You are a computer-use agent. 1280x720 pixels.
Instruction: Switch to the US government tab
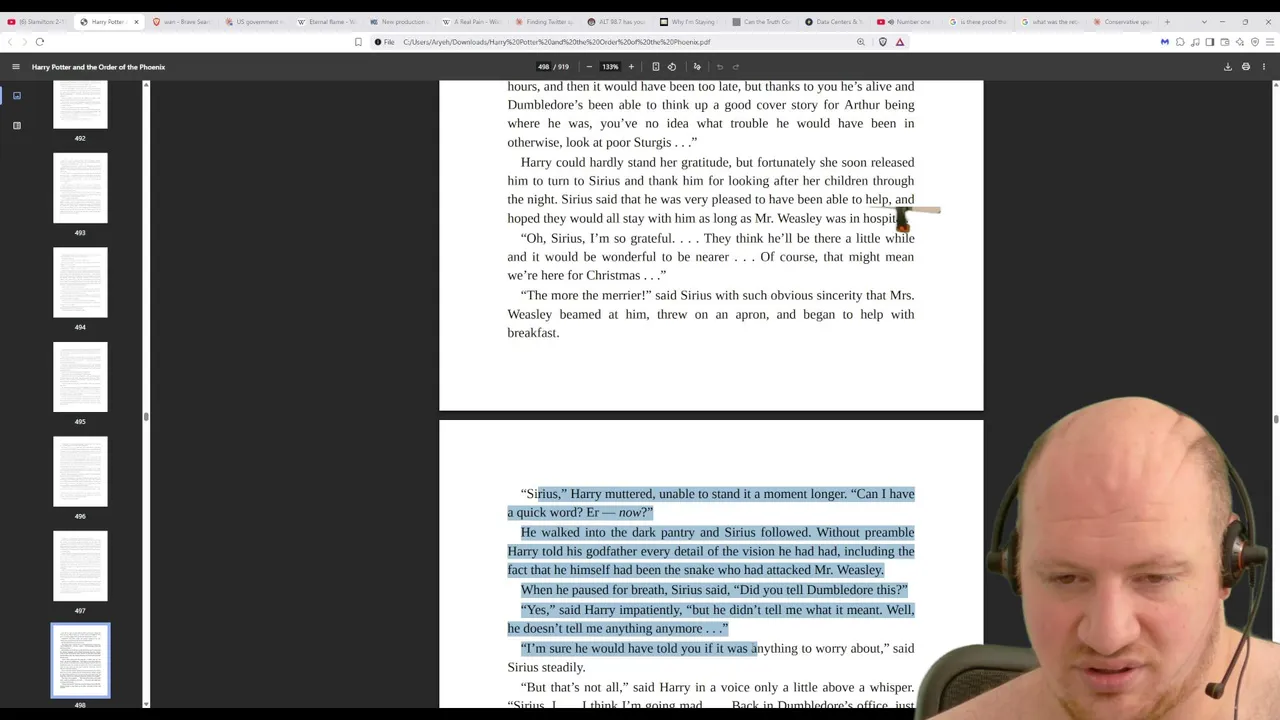coord(255,21)
